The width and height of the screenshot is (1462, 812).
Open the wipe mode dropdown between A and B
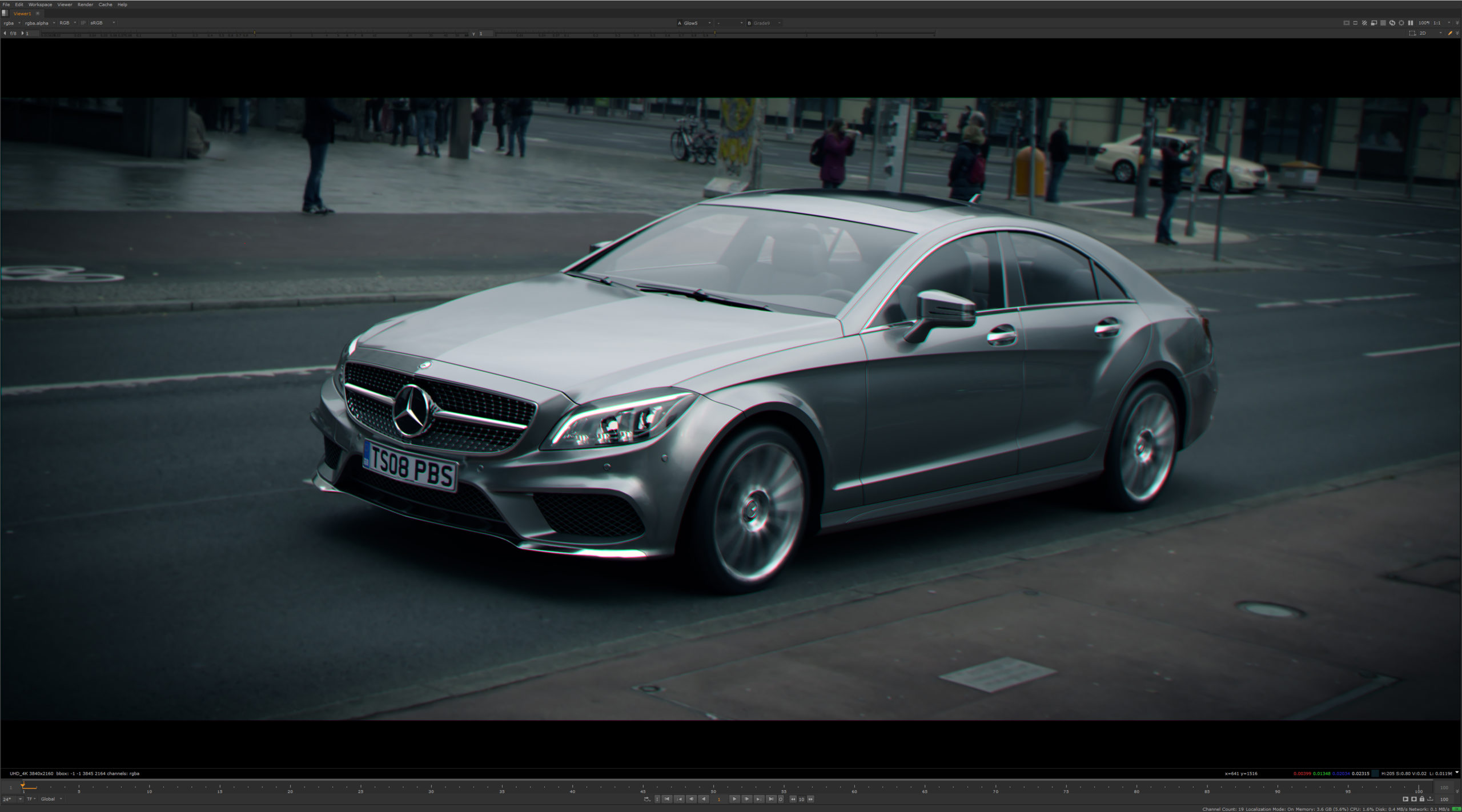click(730, 23)
